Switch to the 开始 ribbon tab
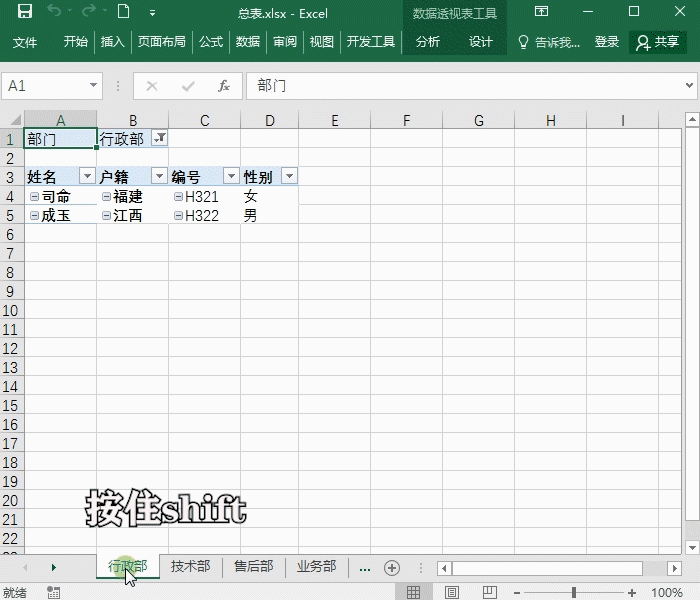 pyautogui.click(x=75, y=42)
